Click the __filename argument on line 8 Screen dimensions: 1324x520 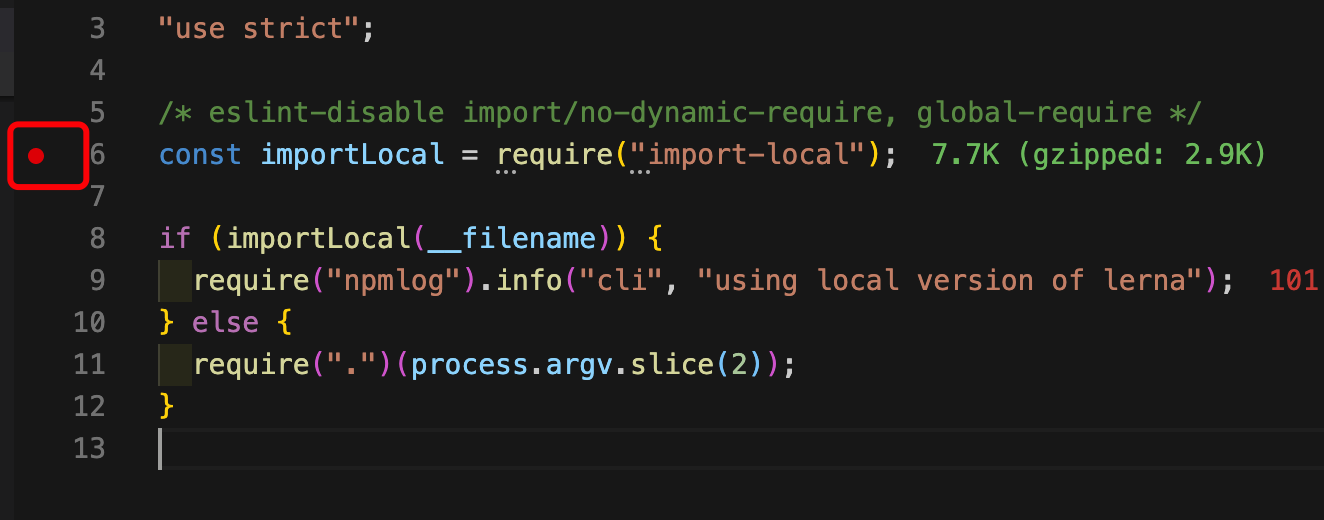513,238
